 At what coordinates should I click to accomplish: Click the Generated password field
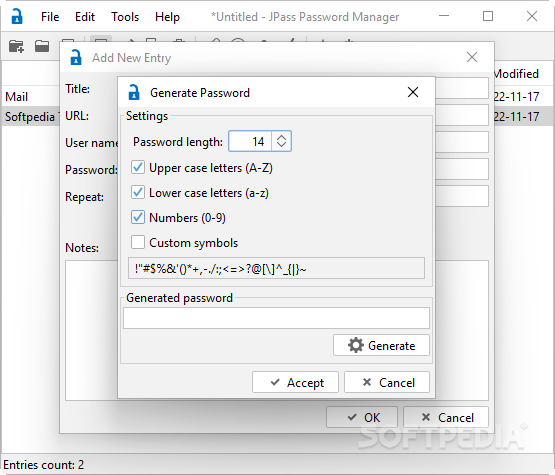(276, 318)
